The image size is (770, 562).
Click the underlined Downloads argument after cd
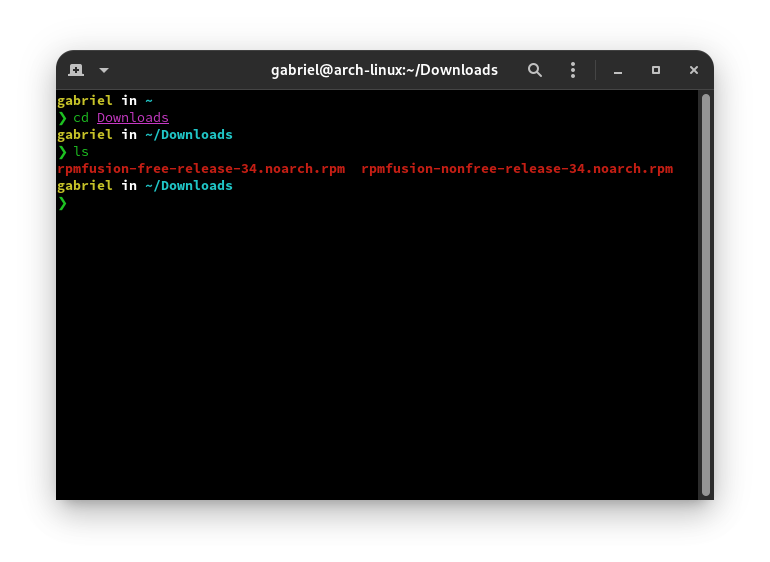133,118
